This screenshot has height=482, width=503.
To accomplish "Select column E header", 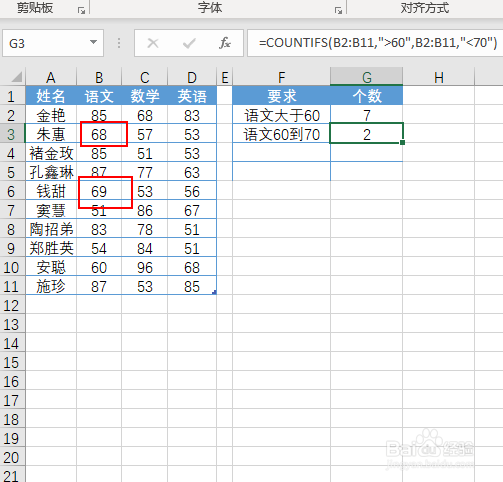I will tap(225, 77).
